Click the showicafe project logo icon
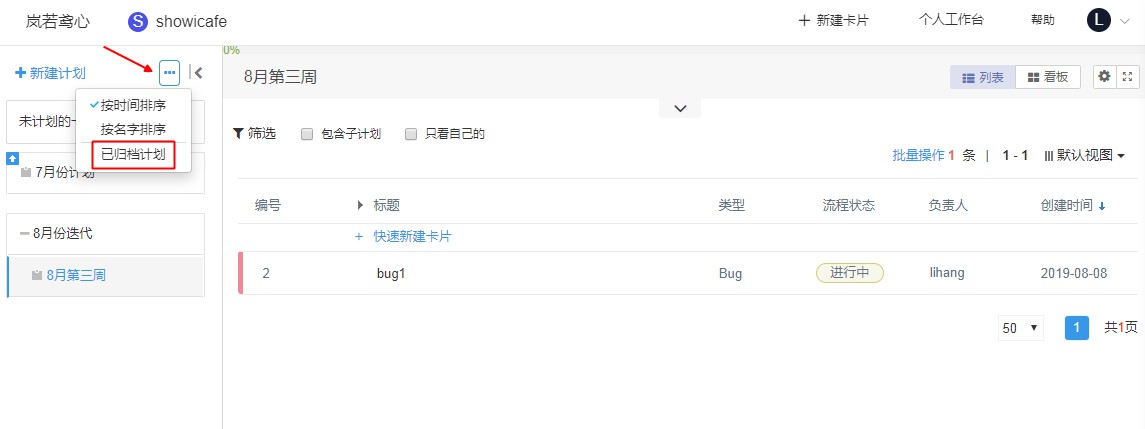This screenshot has height=429, width=1145. pos(138,21)
